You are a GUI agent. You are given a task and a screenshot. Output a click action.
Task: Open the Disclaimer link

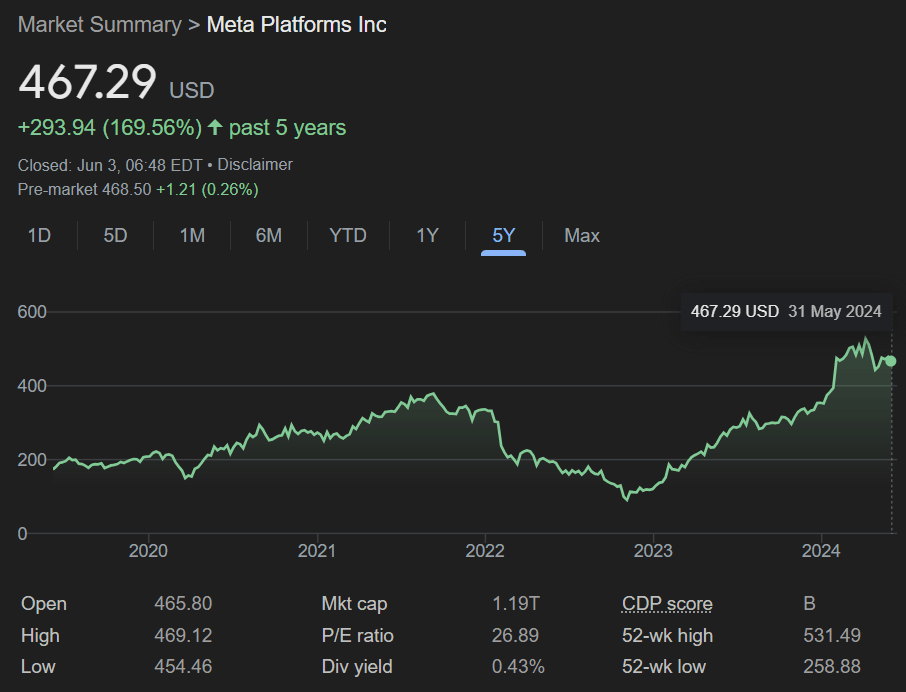[x=255, y=165]
